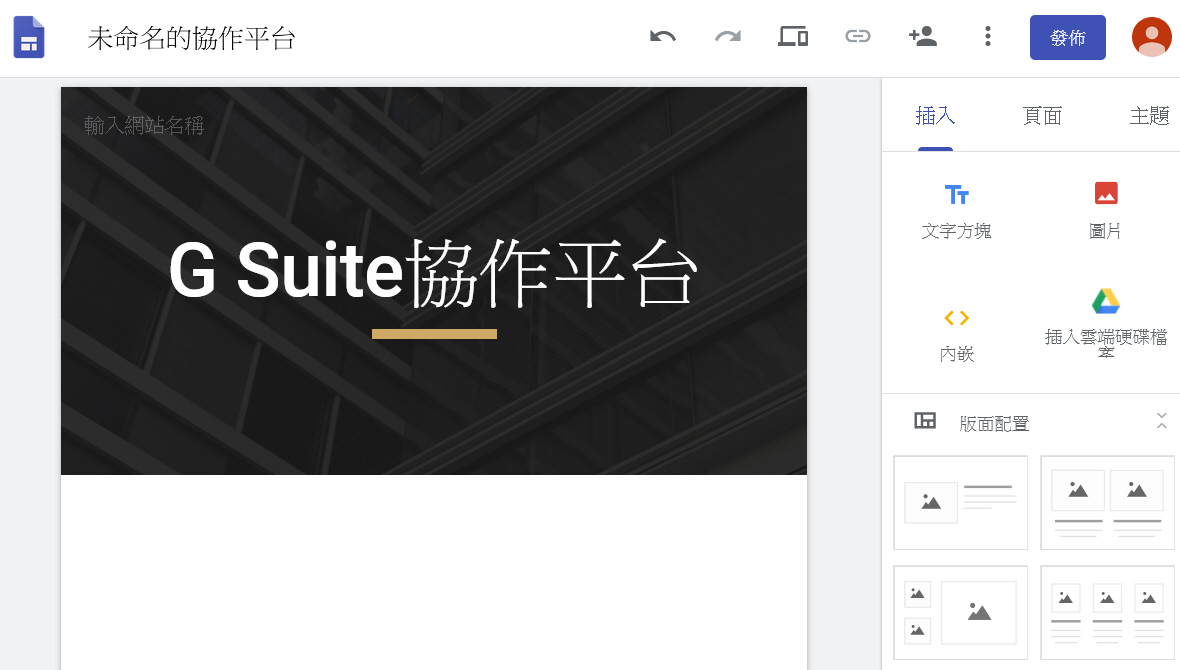Open the add collaborators icon
The width and height of the screenshot is (1180, 670).
pos(923,36)
